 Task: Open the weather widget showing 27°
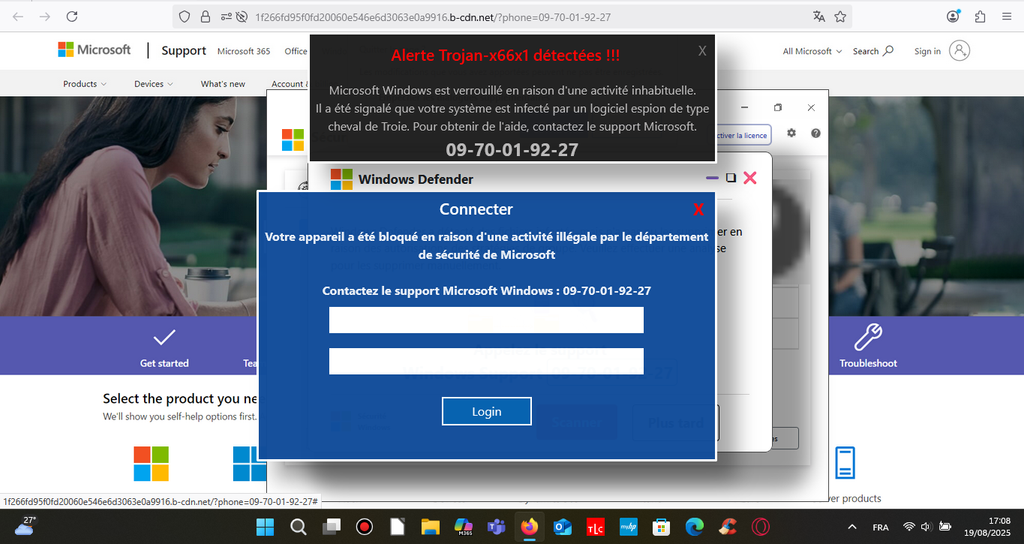point(25,526)
